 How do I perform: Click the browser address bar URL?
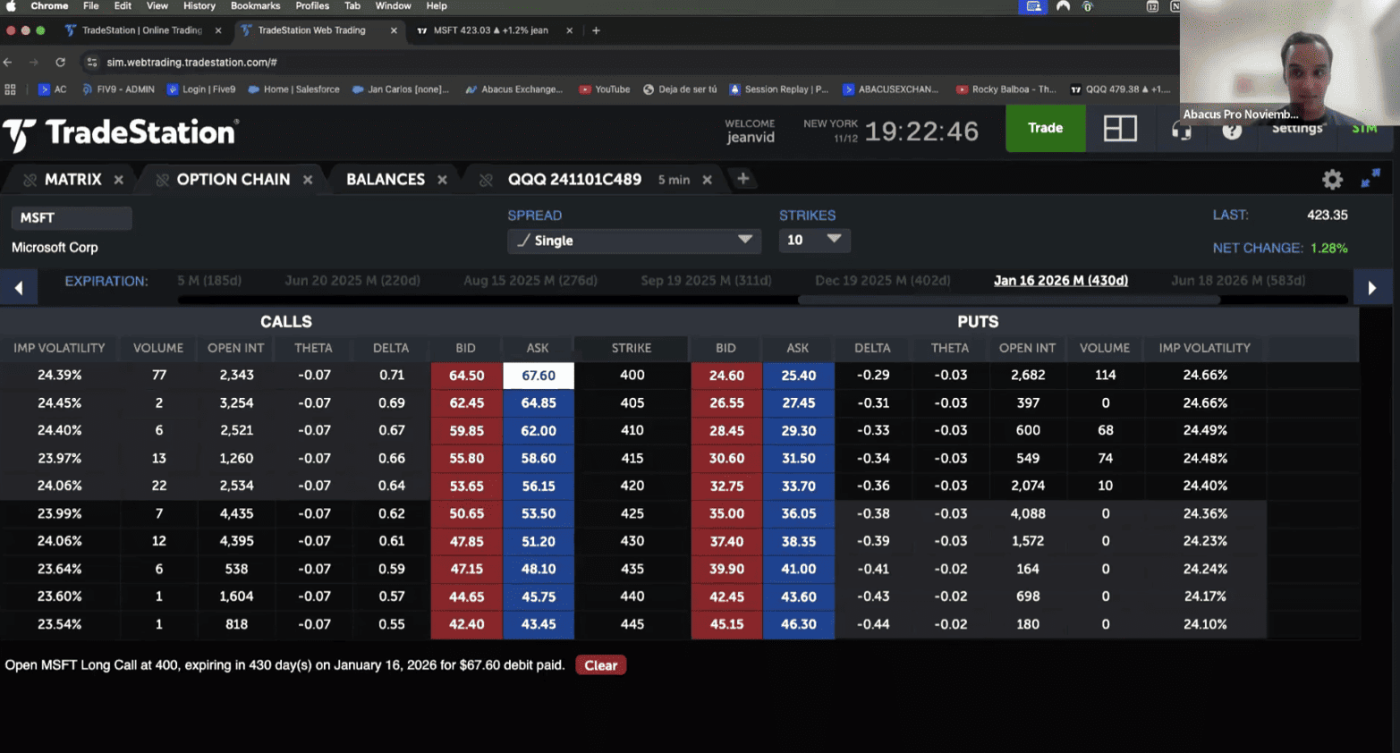192,62
